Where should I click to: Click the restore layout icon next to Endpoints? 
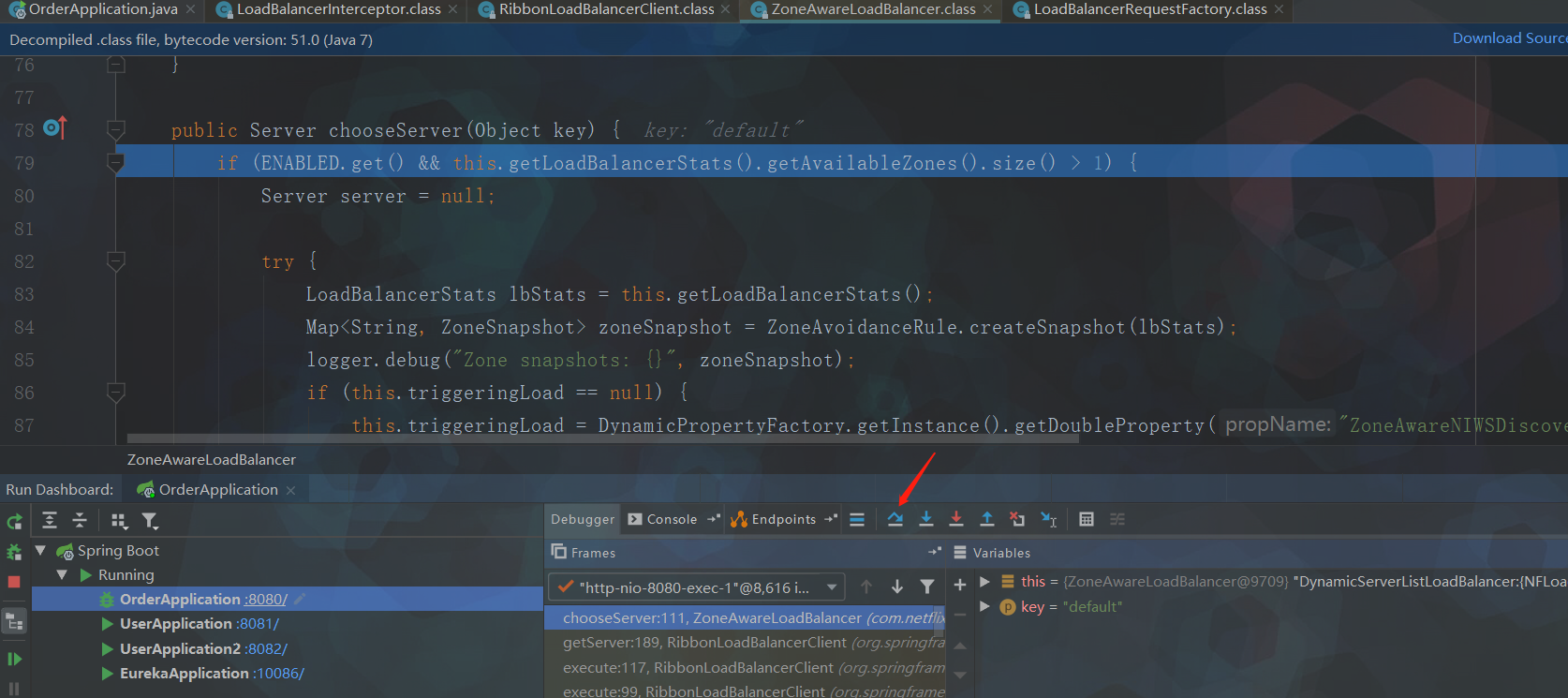831,519
